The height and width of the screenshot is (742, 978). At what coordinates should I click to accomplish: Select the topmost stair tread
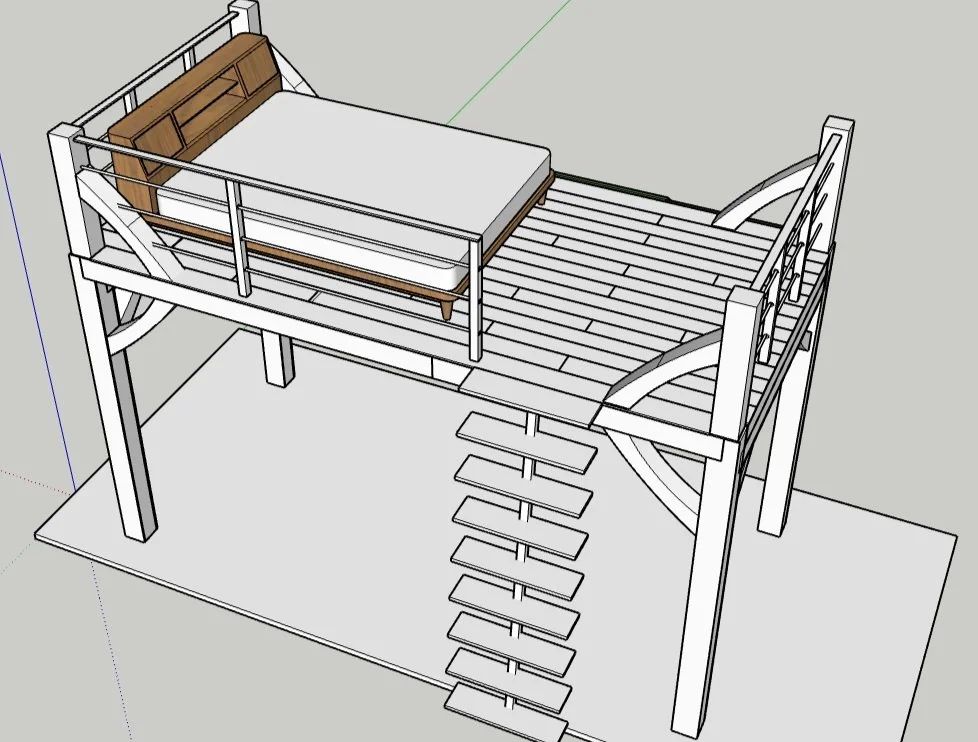point(528,441)
